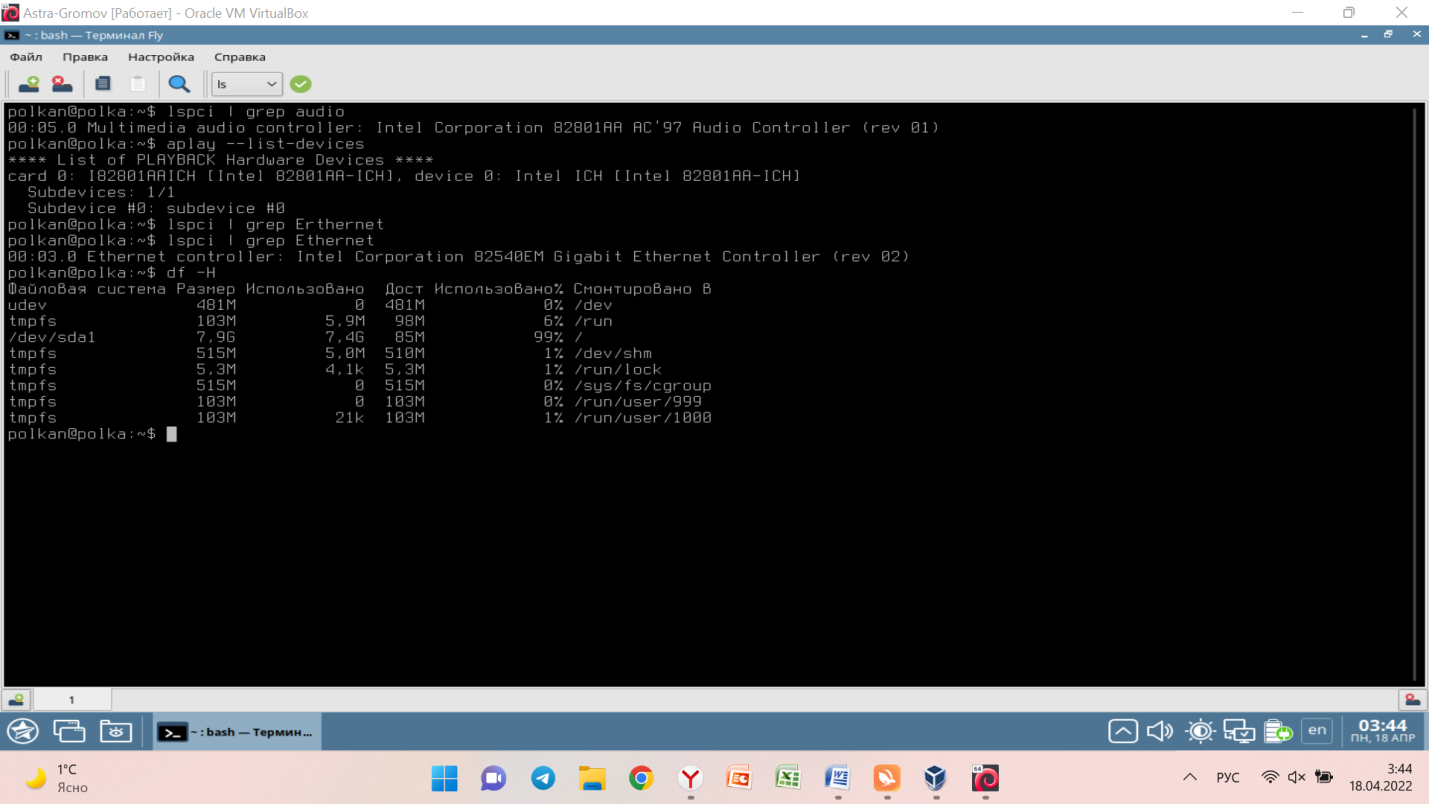Open chat app icon on Windows taskbar
The height and width of the screenshot is (804, 1429).
coord(494,778)
